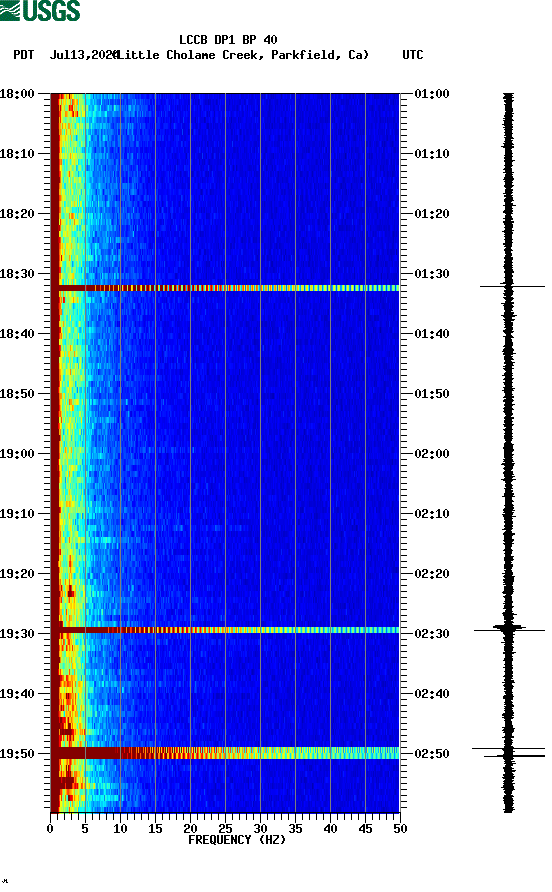This screenshot has width=552, height=892.
Task: Click the seismogram spike near 01:30 UTC
Action: click(x=512, y=286)
